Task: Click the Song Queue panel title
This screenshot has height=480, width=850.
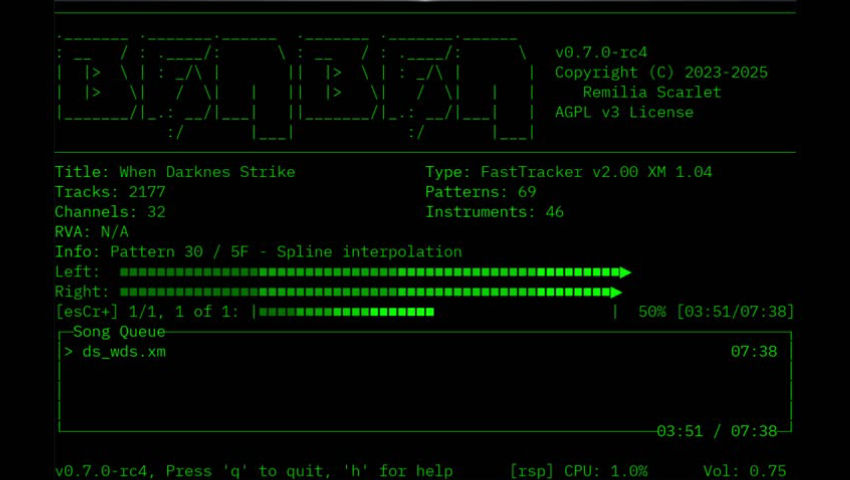Action: 119,332
